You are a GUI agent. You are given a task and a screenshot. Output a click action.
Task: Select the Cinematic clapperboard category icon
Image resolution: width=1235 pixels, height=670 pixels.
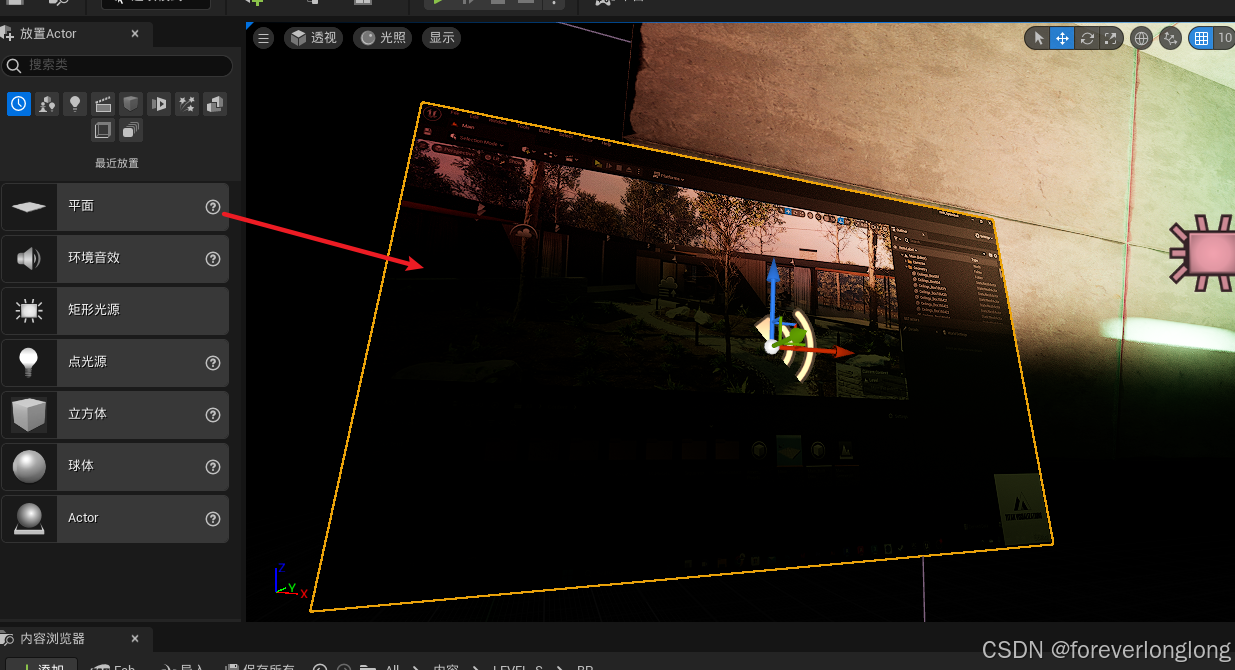(103, 104)
